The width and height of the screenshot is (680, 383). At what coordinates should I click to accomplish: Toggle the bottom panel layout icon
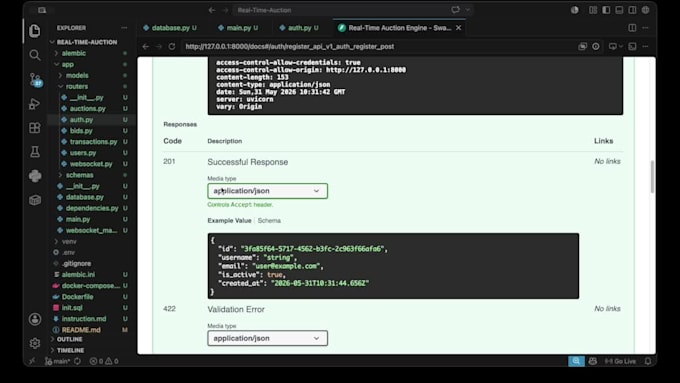[x=619, y=10]
